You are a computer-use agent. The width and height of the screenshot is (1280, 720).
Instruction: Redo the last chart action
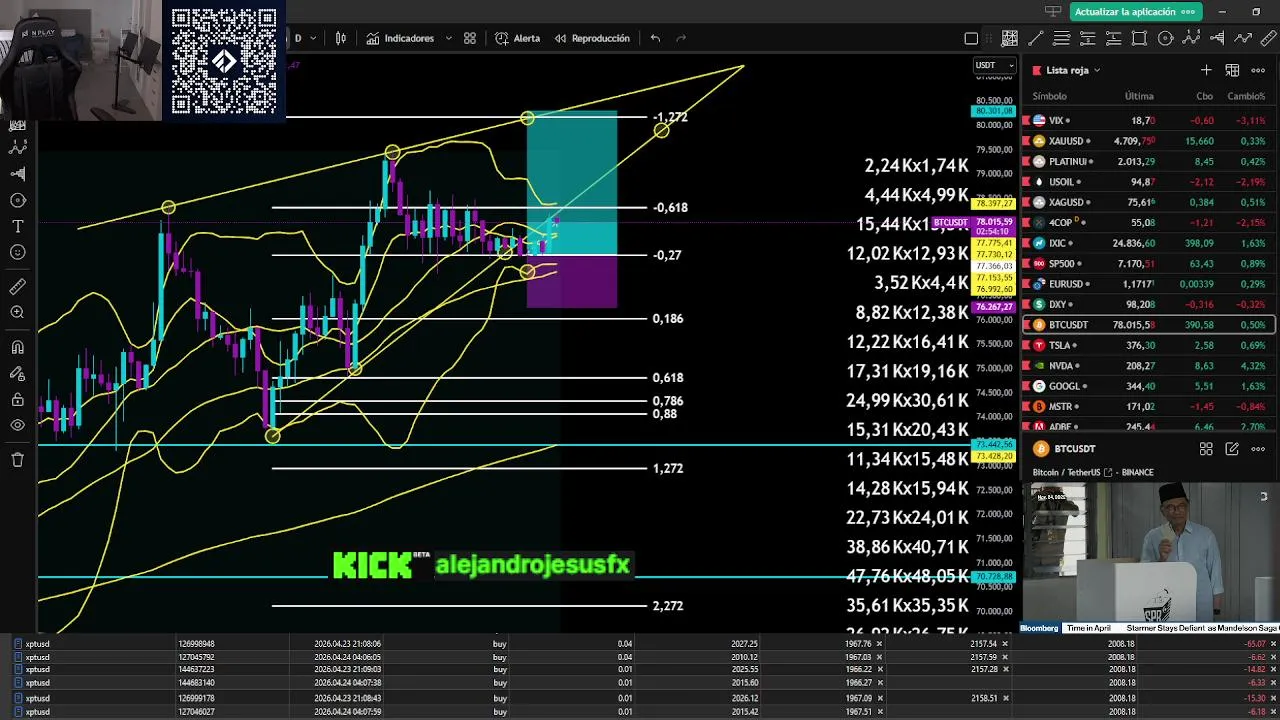[682, 38]
